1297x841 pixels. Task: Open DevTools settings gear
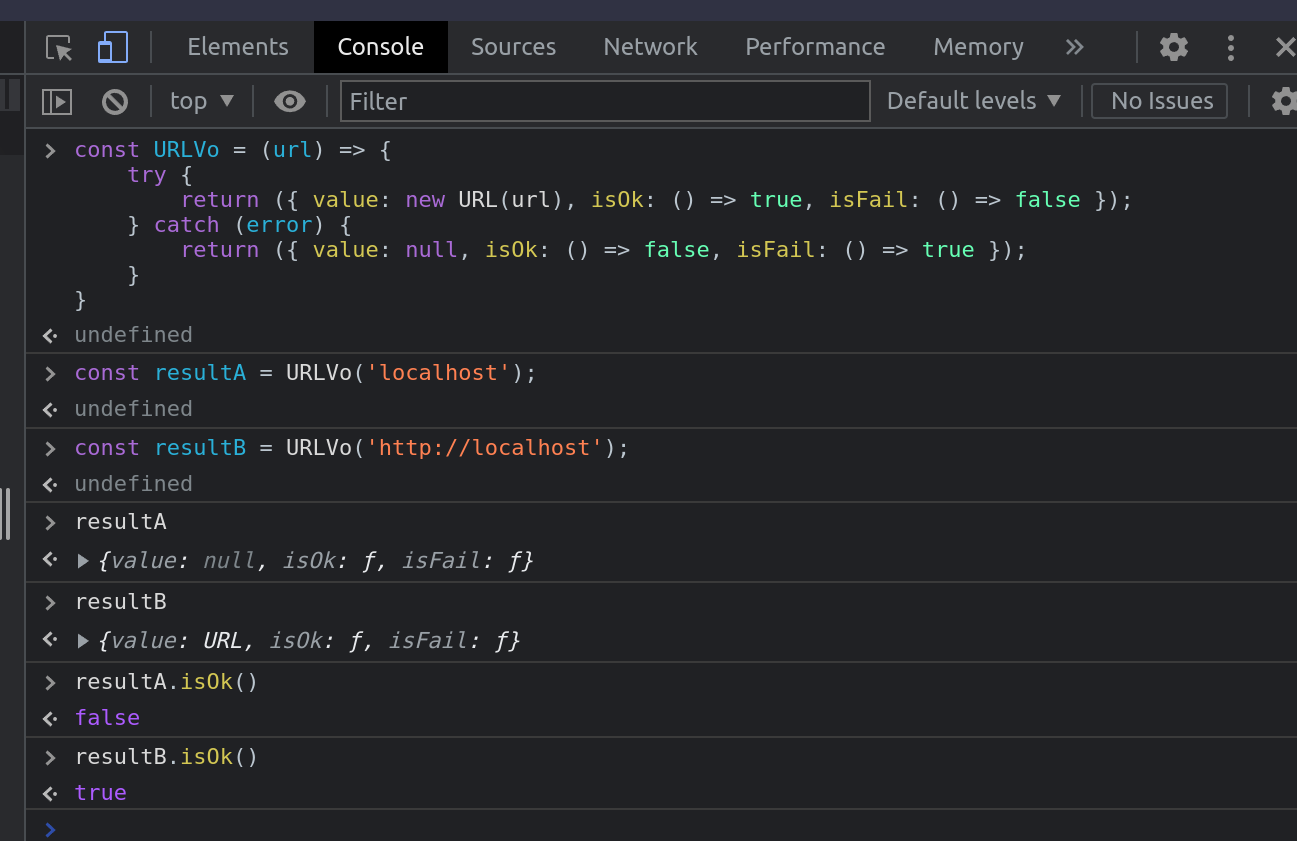tap(1172, 46)
